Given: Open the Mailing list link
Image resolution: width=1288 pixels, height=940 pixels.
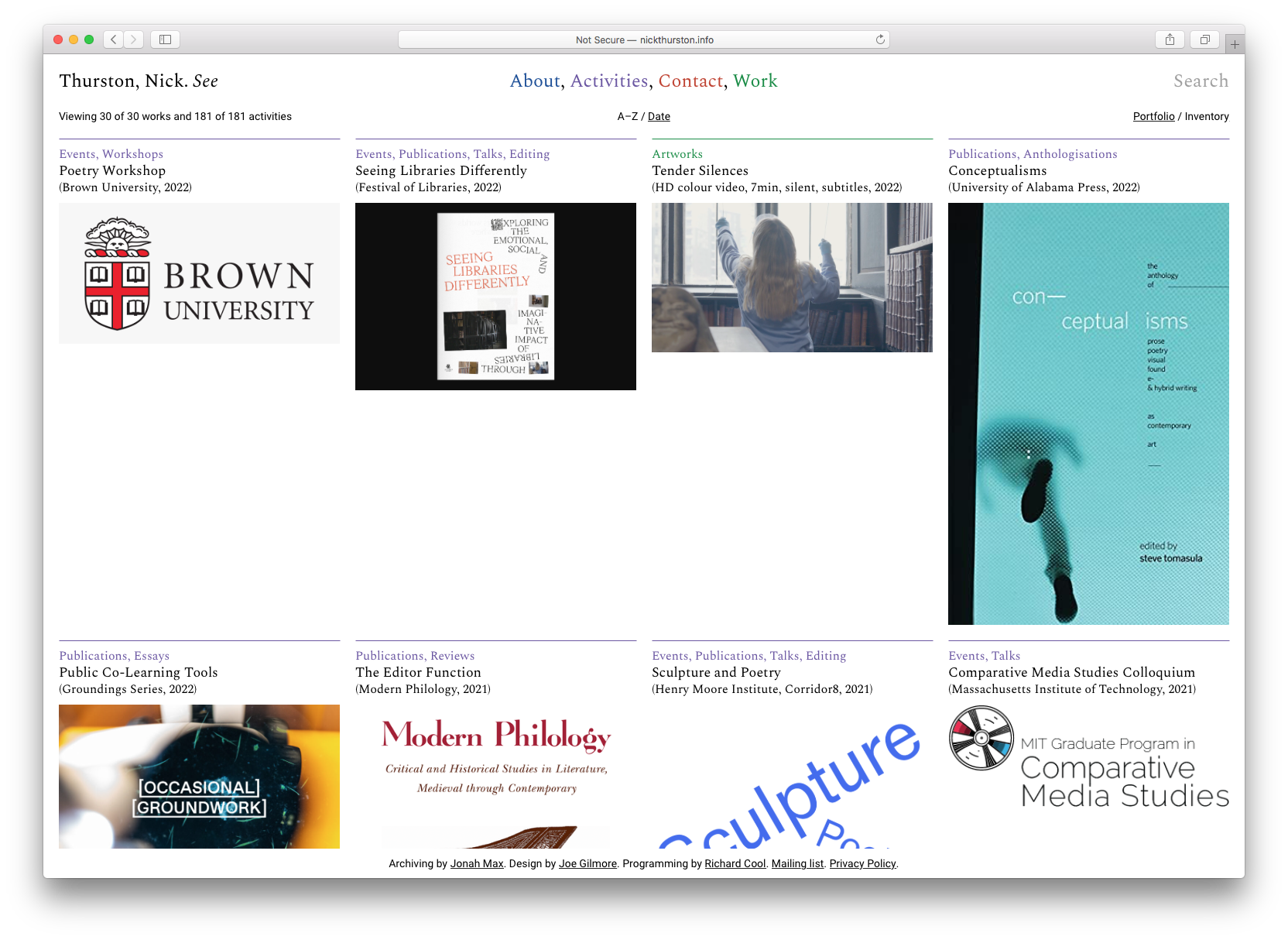Looking at the screenshot, I should click(x=796, y=863).
